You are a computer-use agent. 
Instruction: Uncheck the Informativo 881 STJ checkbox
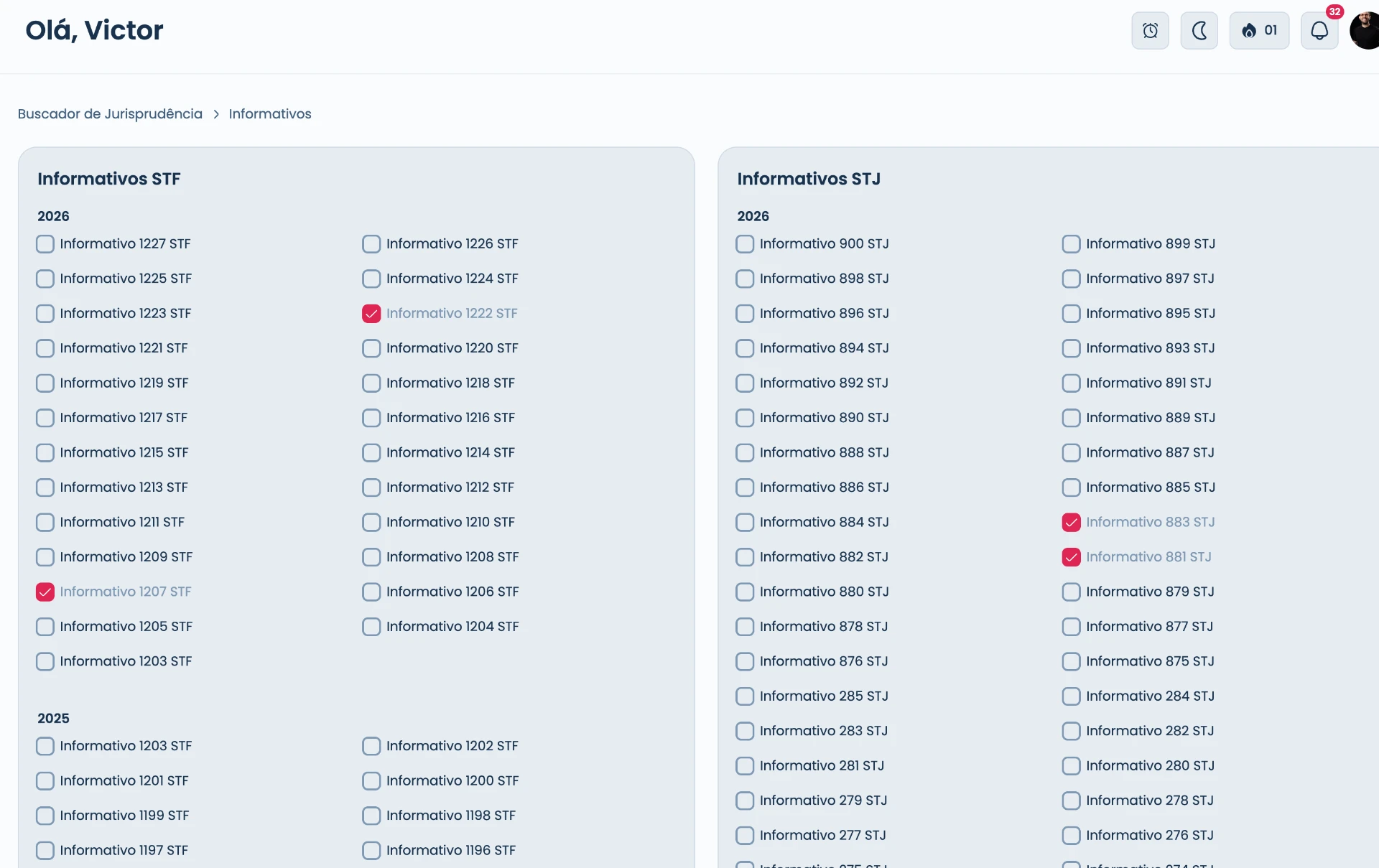1071,557
